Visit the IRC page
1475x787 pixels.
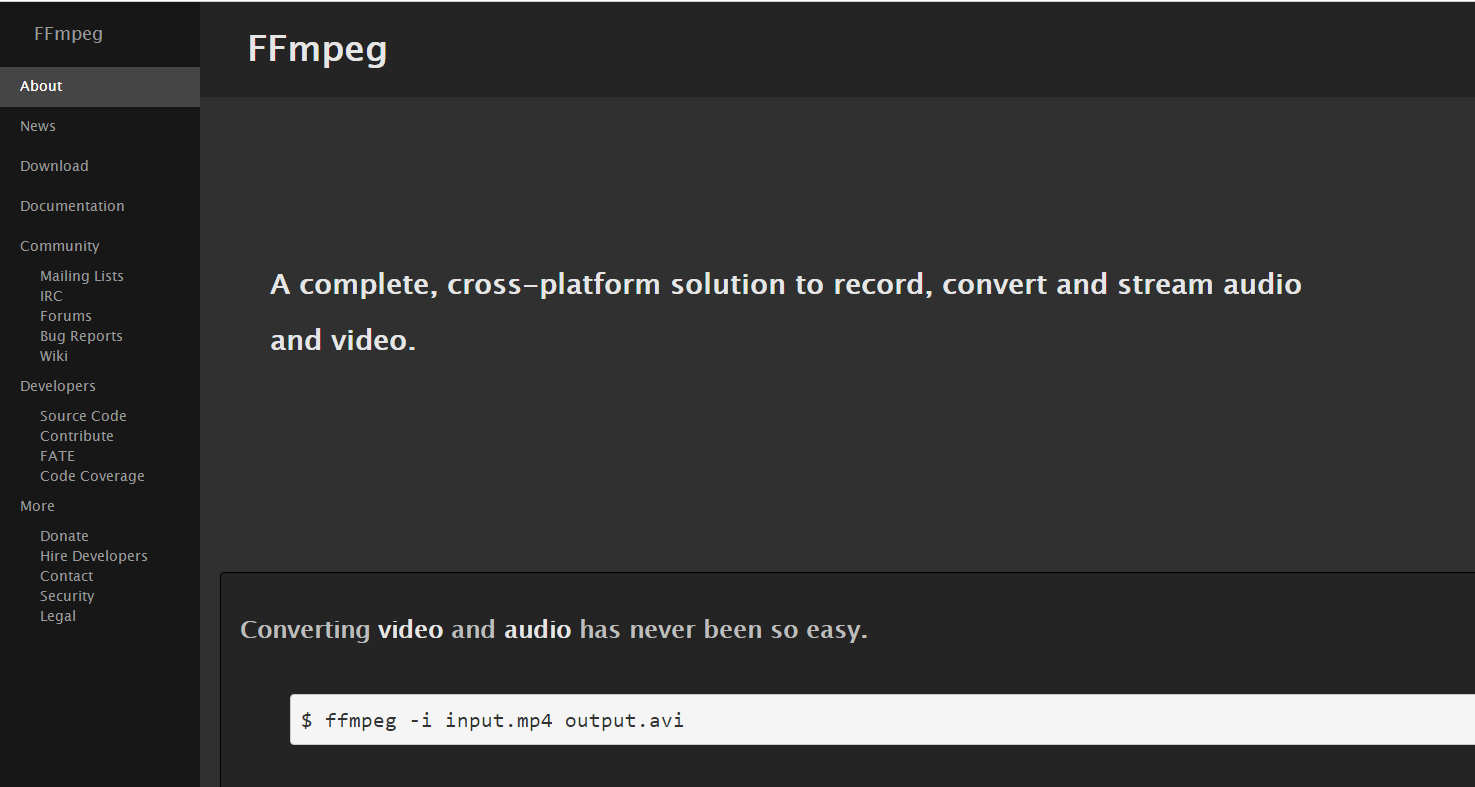click(51, 296)
